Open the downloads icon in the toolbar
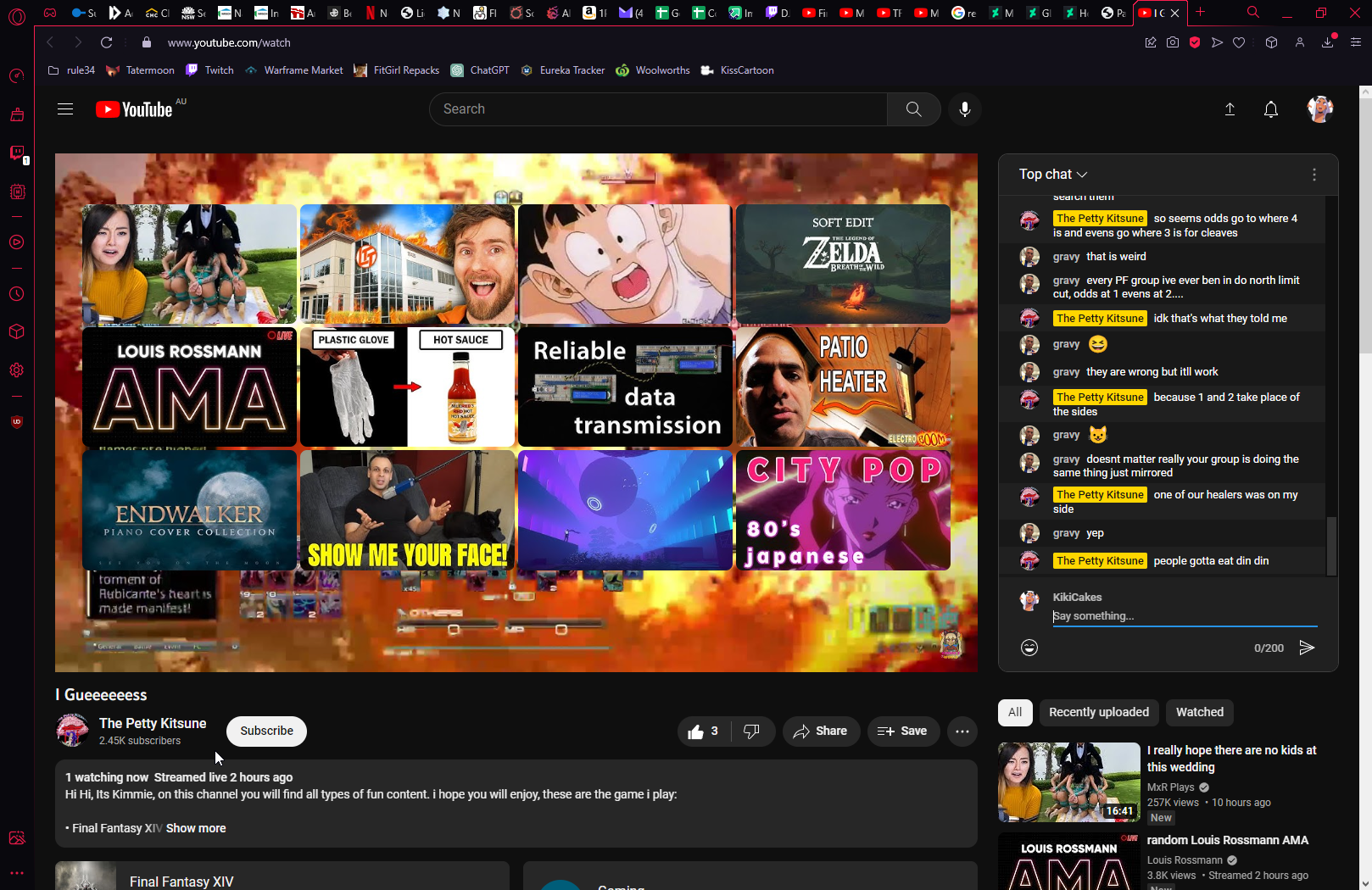 point(1328,42)
